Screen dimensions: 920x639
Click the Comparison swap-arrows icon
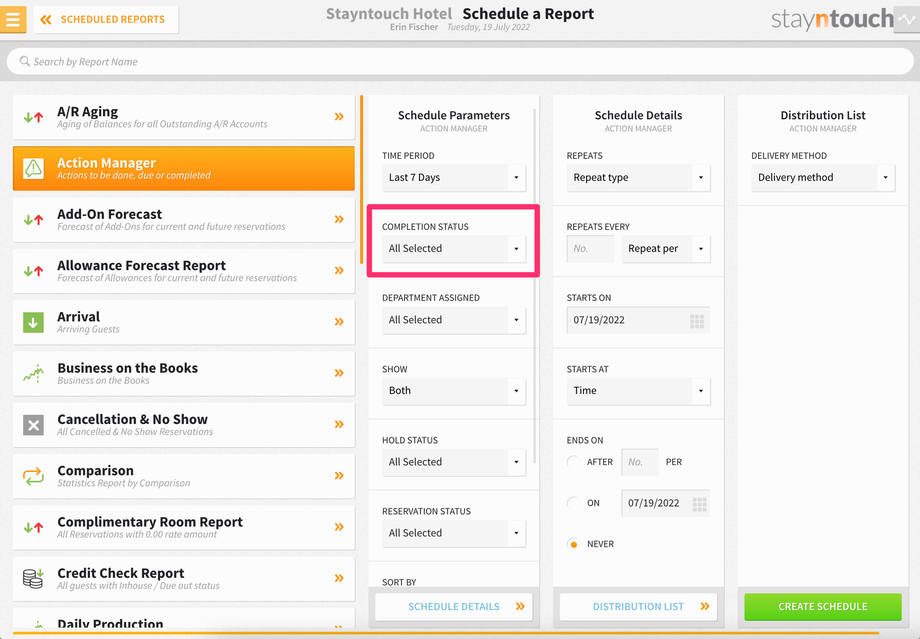pyautogui.click(x=33, y=476)
